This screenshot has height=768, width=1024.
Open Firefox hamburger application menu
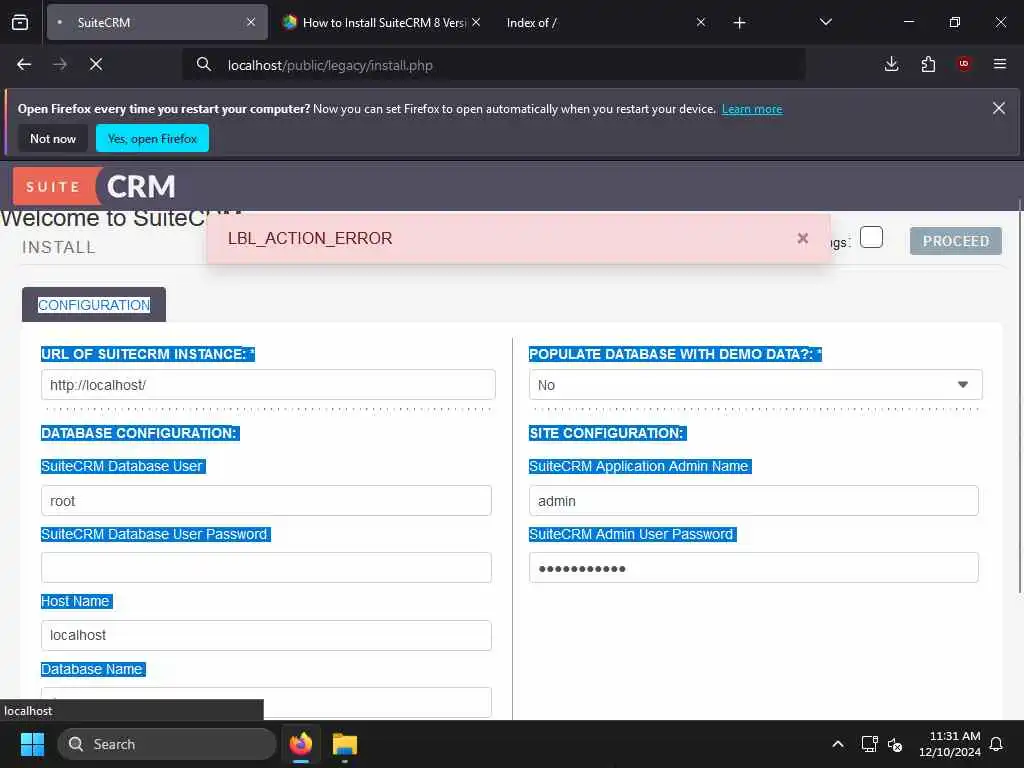tap(1000, 64)
